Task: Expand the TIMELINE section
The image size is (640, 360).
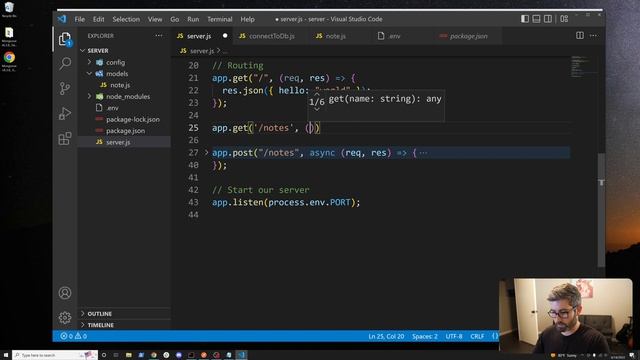Action: tap(124, 325)
